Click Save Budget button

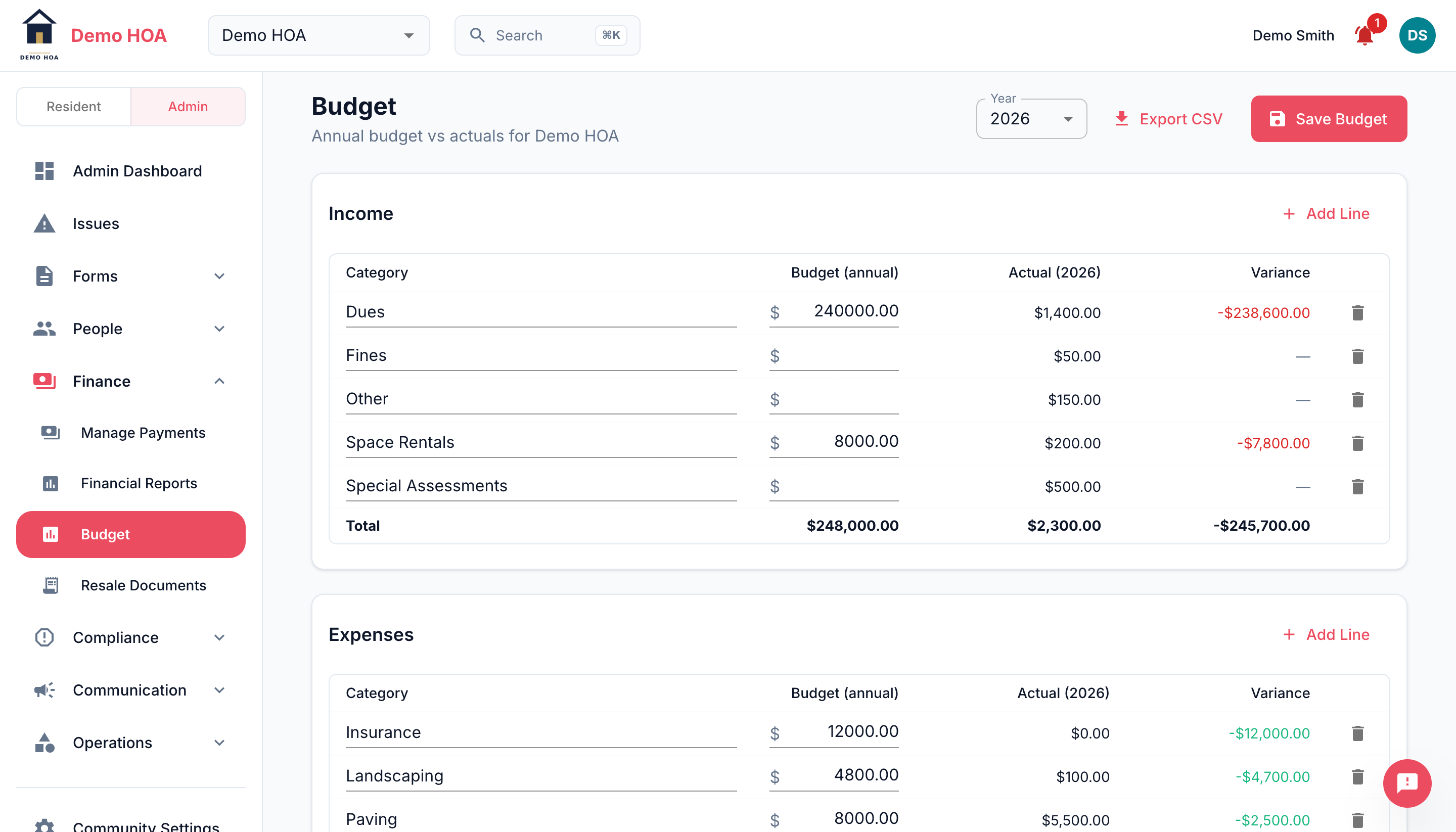tap(1329, 119)
